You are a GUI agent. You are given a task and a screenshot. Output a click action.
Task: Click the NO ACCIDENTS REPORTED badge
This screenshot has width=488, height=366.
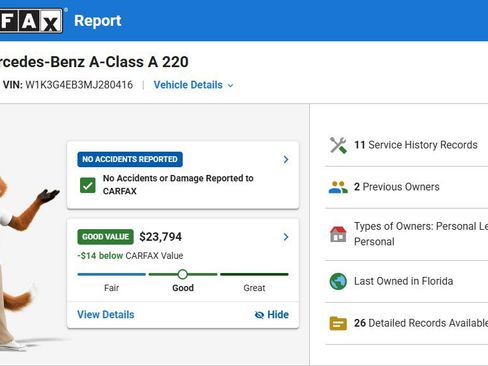[x=130, y=159]
